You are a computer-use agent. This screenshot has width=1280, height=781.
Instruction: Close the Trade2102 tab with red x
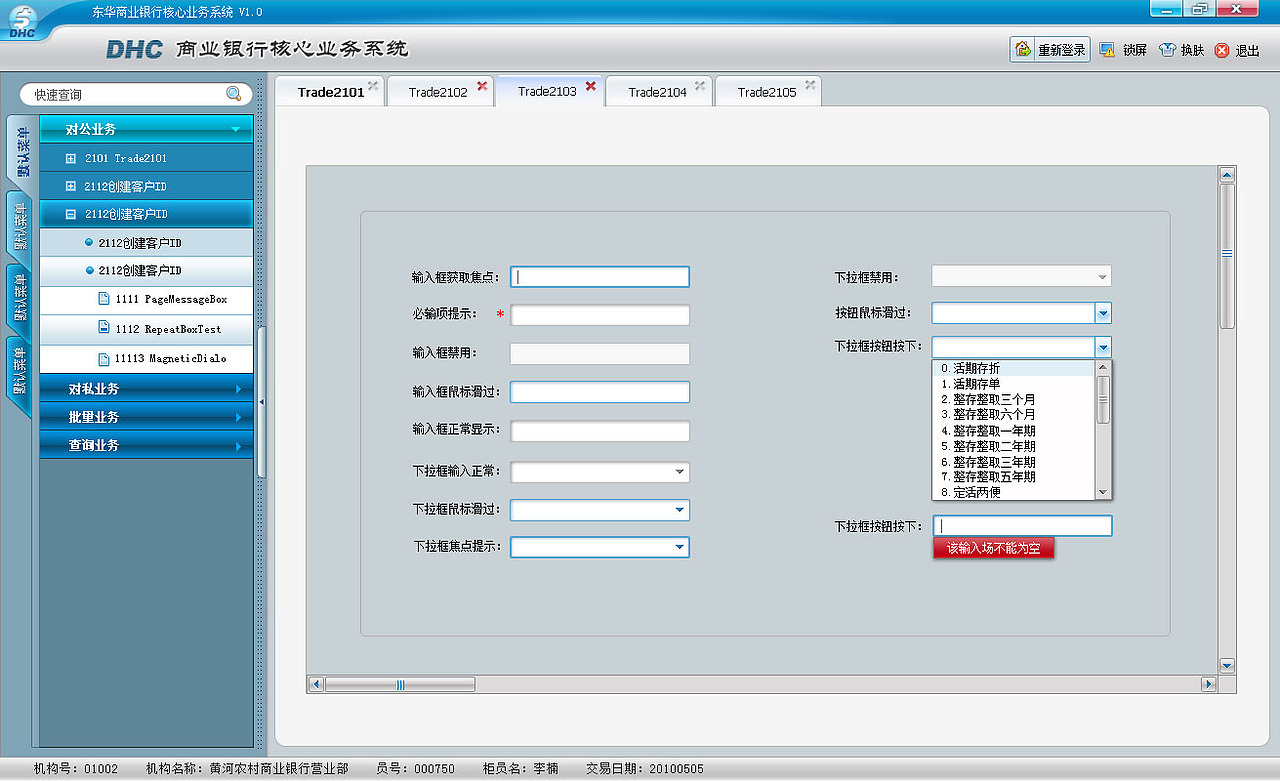click(x=482, y=86)
